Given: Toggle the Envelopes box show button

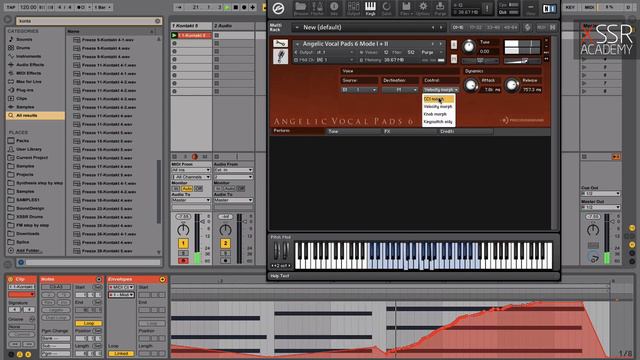Looking at the screenshot, I should [x=162, y=279].
